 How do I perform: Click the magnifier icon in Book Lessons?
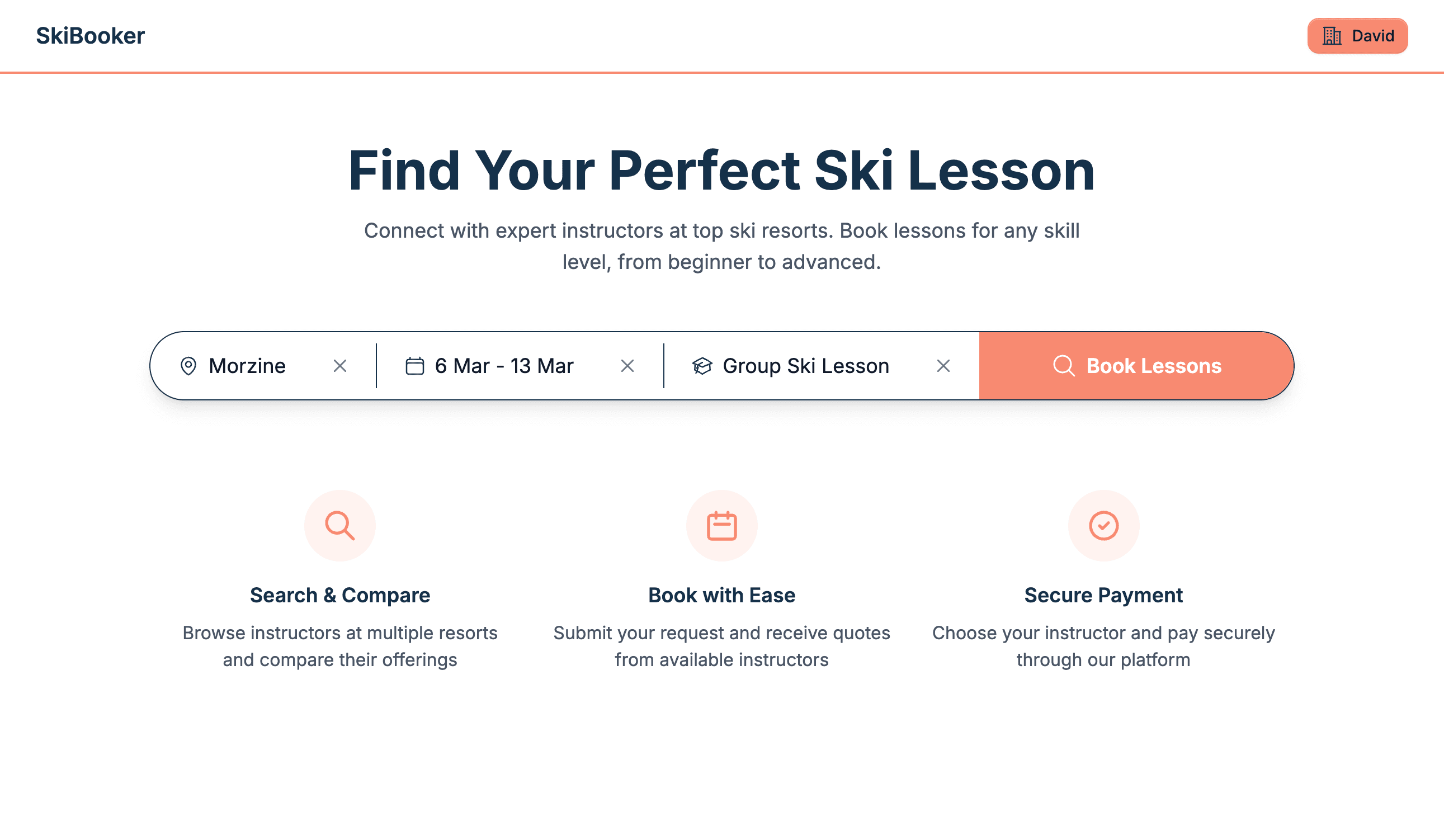point(1064,366)
